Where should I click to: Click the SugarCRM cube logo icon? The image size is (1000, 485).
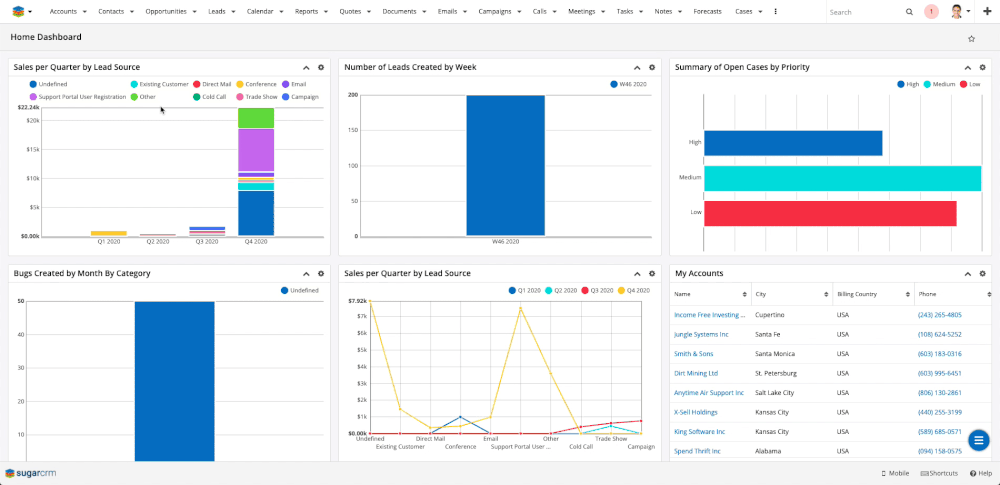17,12
